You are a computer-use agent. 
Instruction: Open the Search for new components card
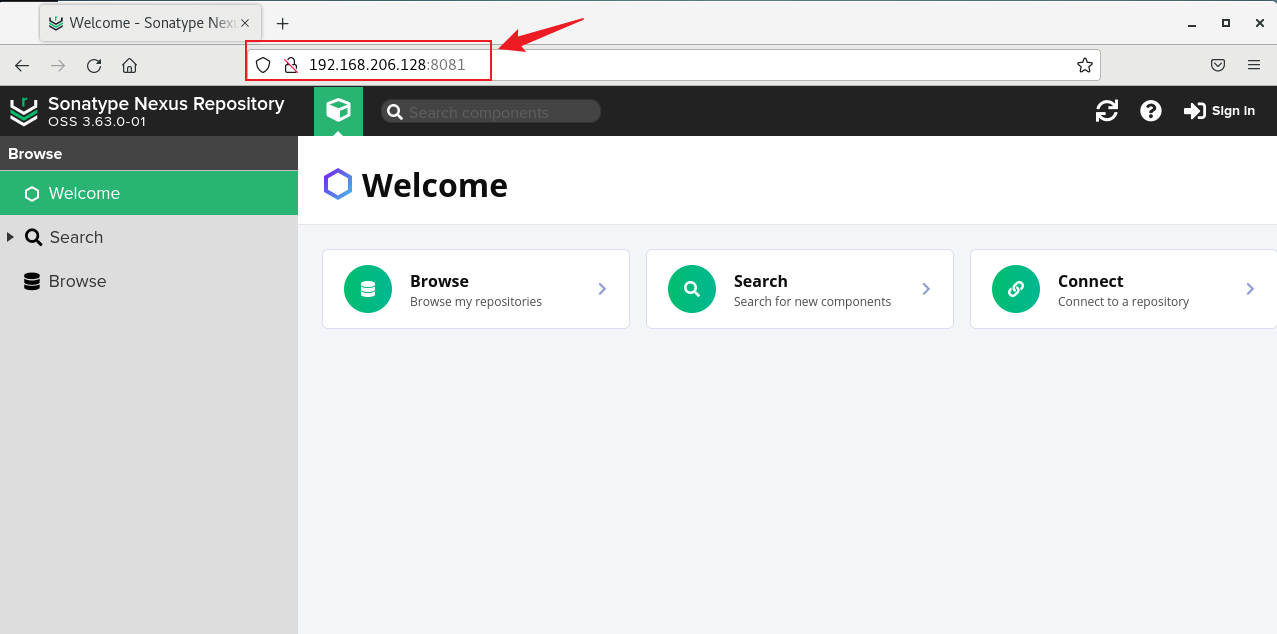800,289
